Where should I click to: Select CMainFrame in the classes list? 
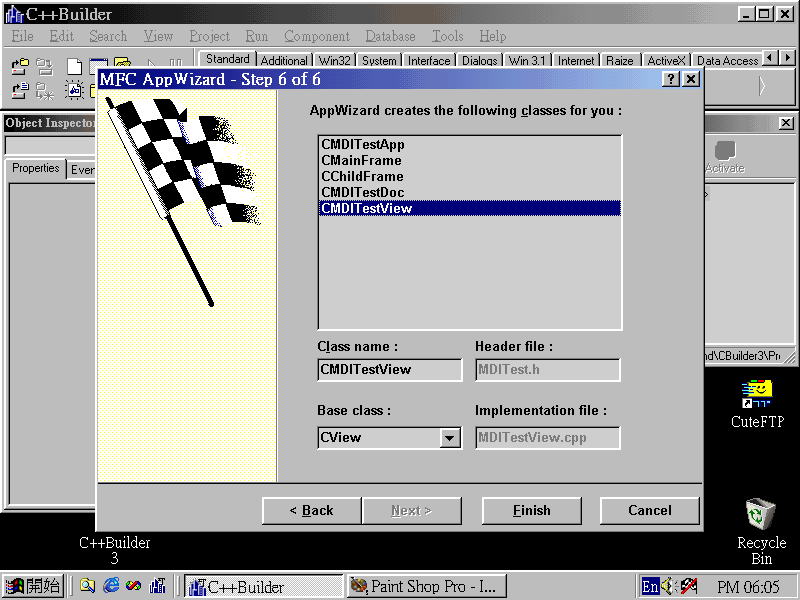[x=469, y=160]
